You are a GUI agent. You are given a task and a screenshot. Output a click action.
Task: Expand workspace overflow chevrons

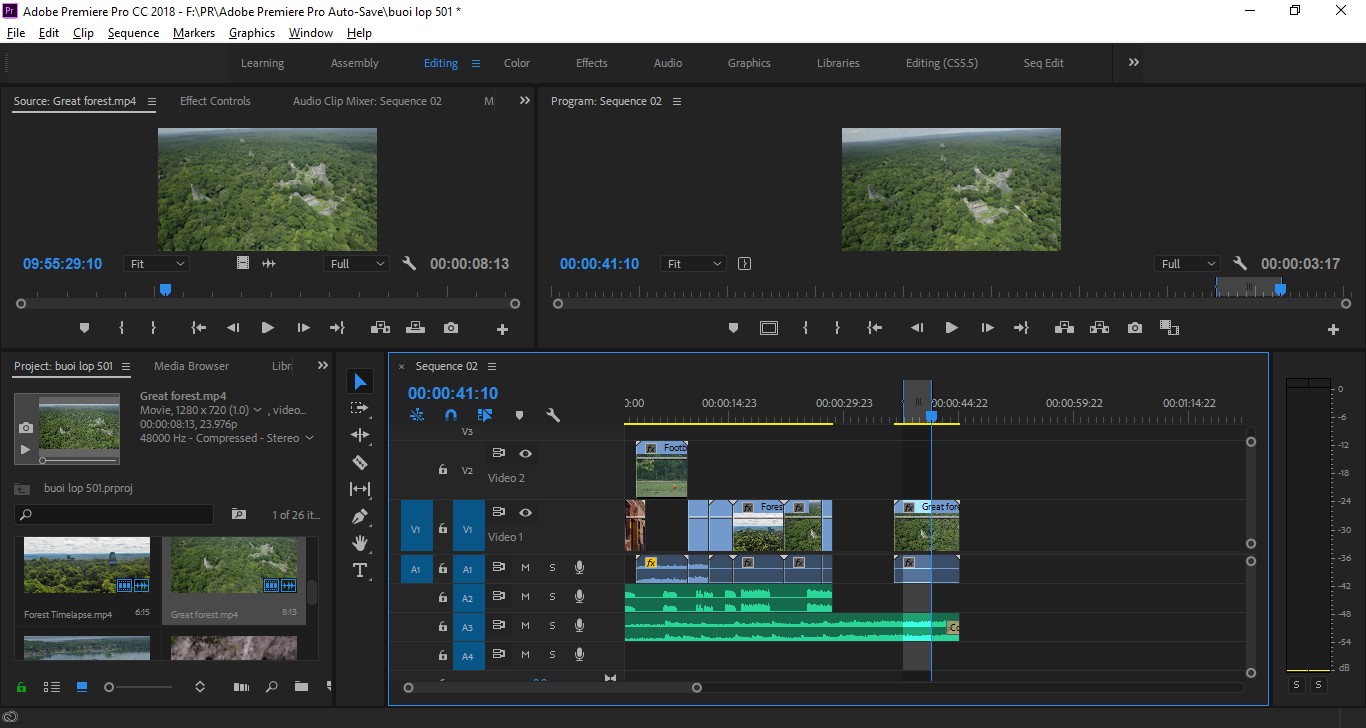point(1134,62)
